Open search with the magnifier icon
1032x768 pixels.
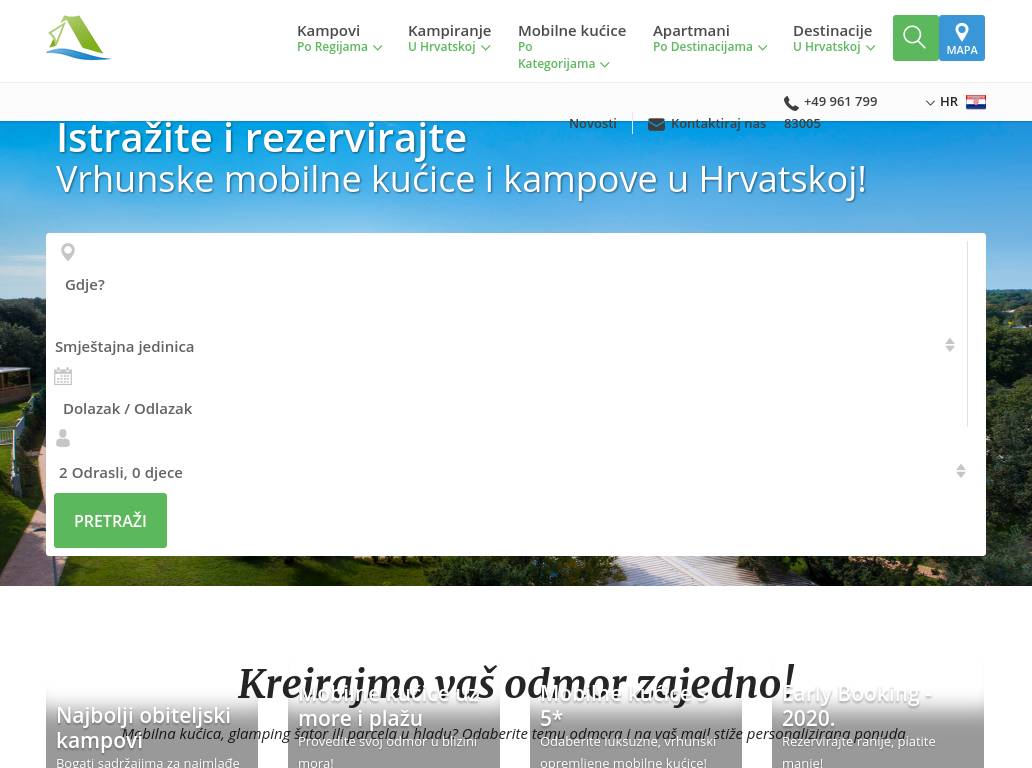point(915,38)
